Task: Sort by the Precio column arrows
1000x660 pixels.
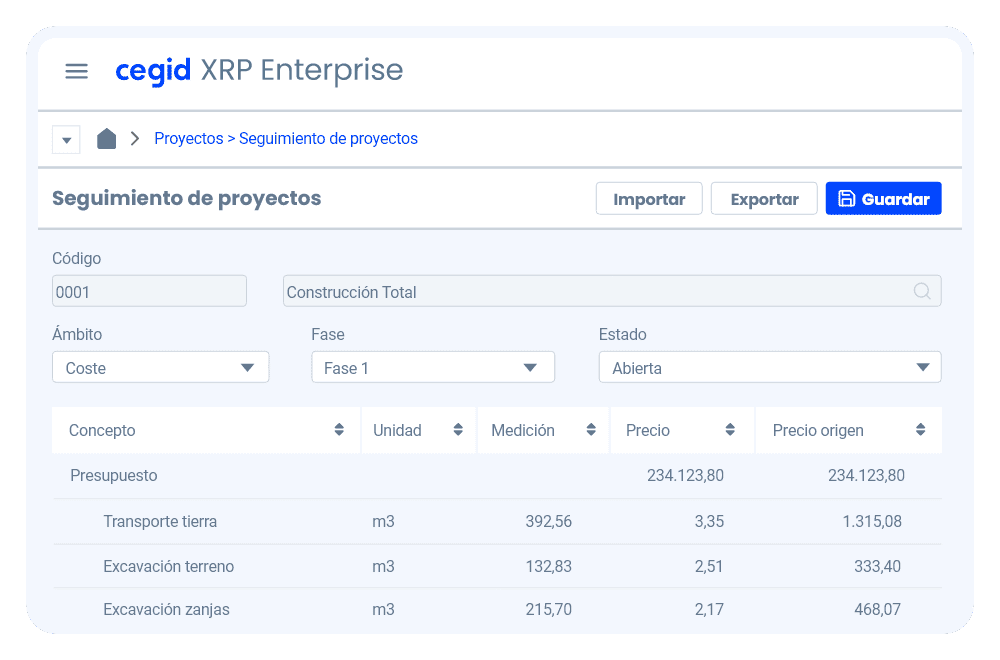Action: point(730,430)
